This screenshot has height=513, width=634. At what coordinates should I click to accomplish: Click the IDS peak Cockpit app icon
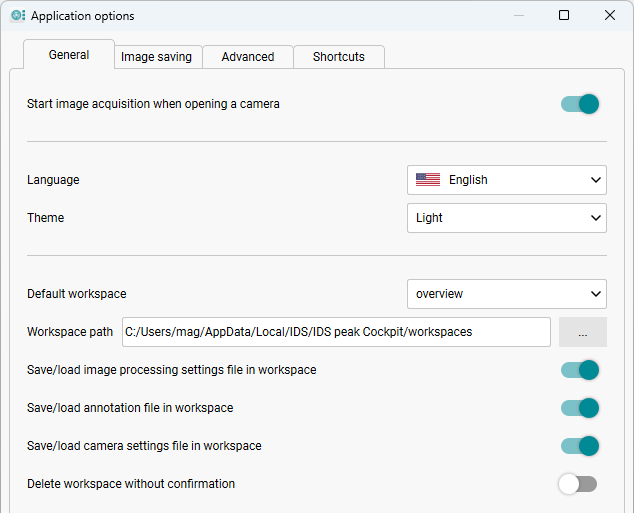[18, 16]
